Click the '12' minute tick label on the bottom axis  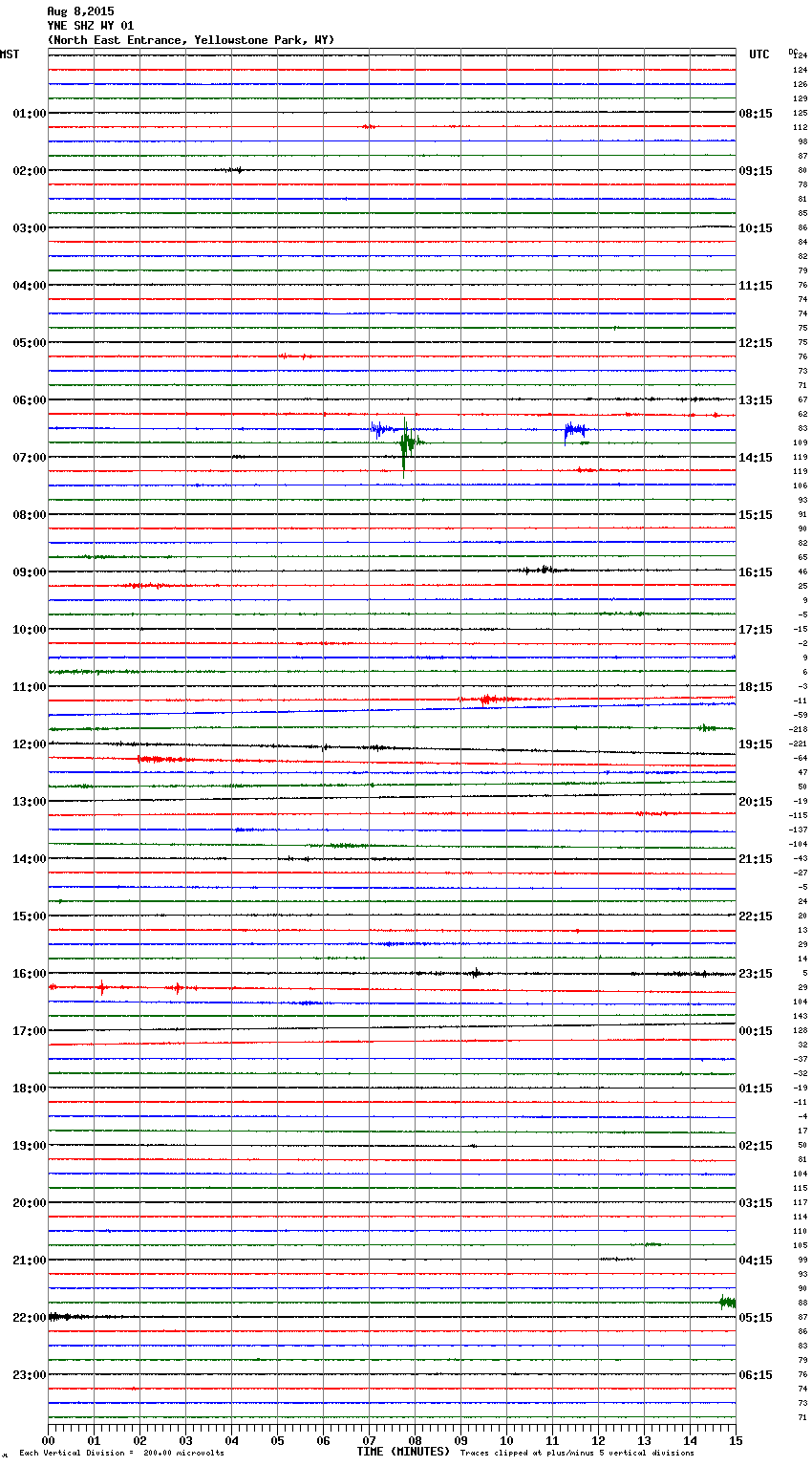(x=598, y=1440)
